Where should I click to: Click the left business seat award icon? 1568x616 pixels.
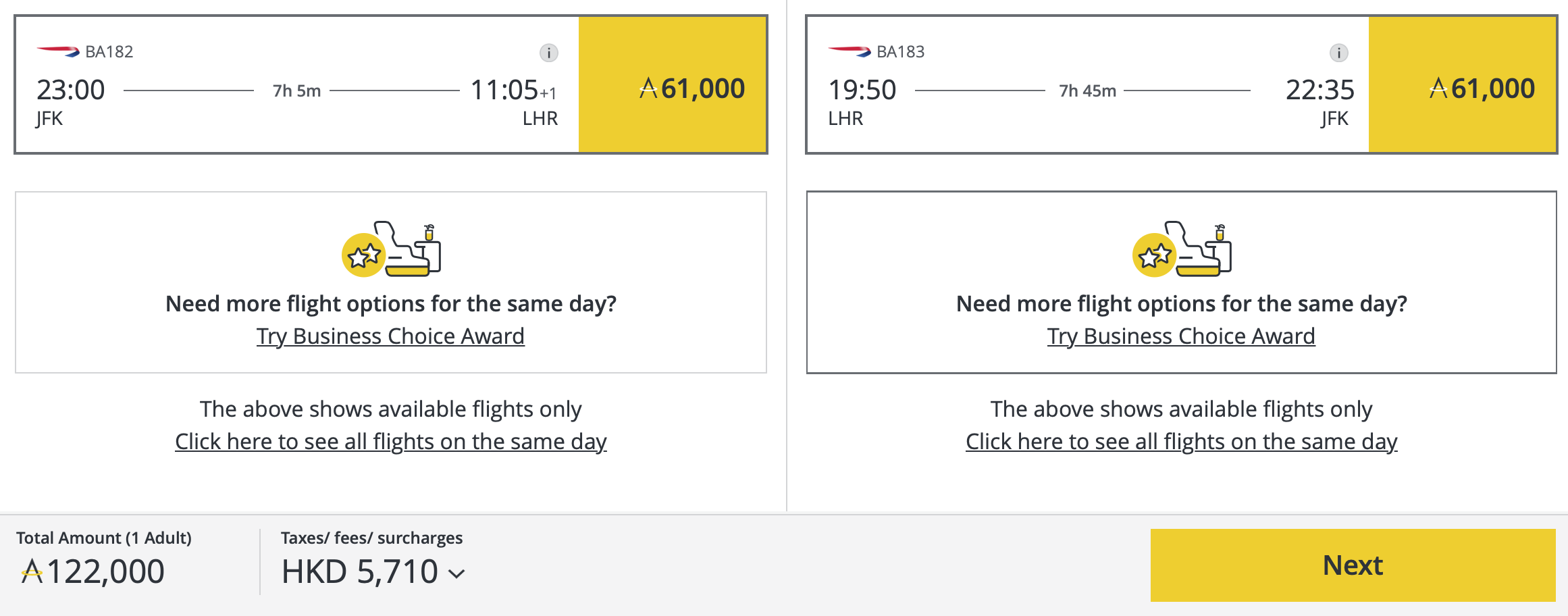coord(391,249)
